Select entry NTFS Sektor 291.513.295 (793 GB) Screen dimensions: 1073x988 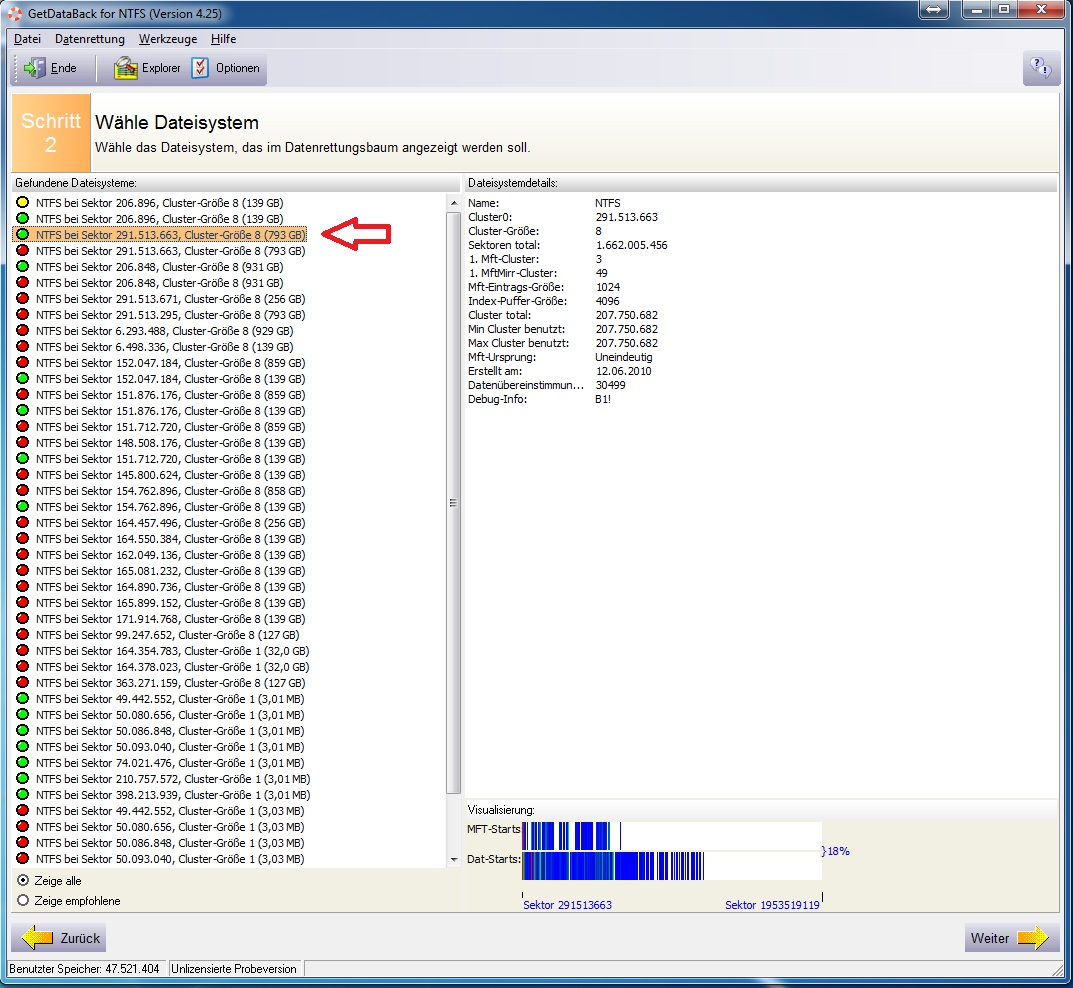159,315
